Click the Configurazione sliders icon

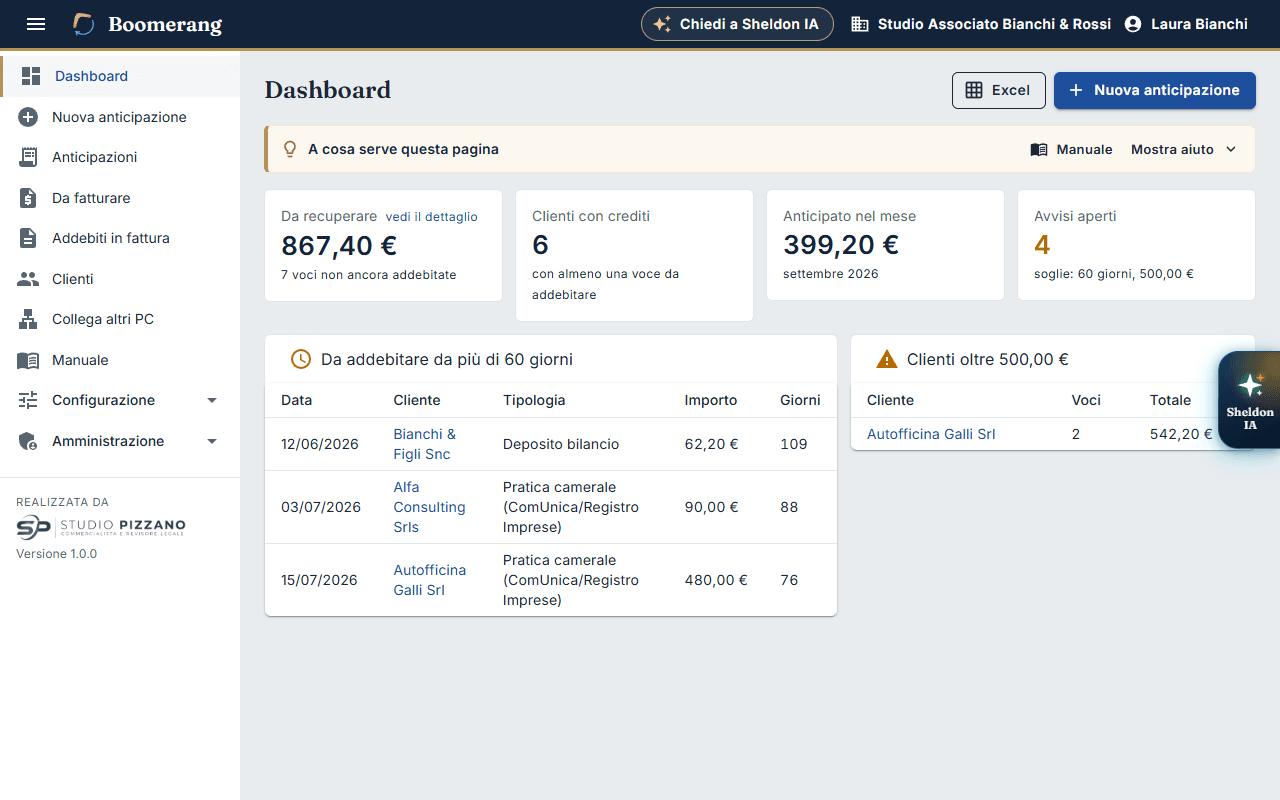[28, 400]
